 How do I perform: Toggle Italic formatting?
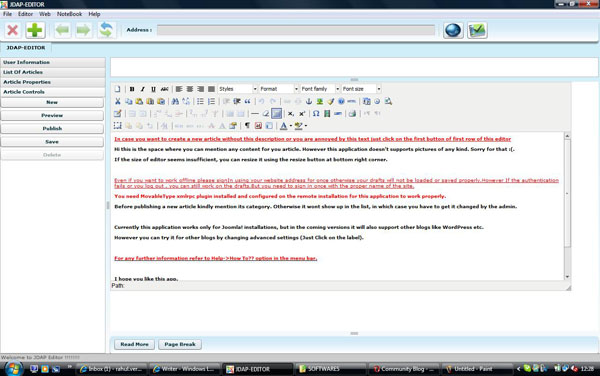(x=143, y=89)
